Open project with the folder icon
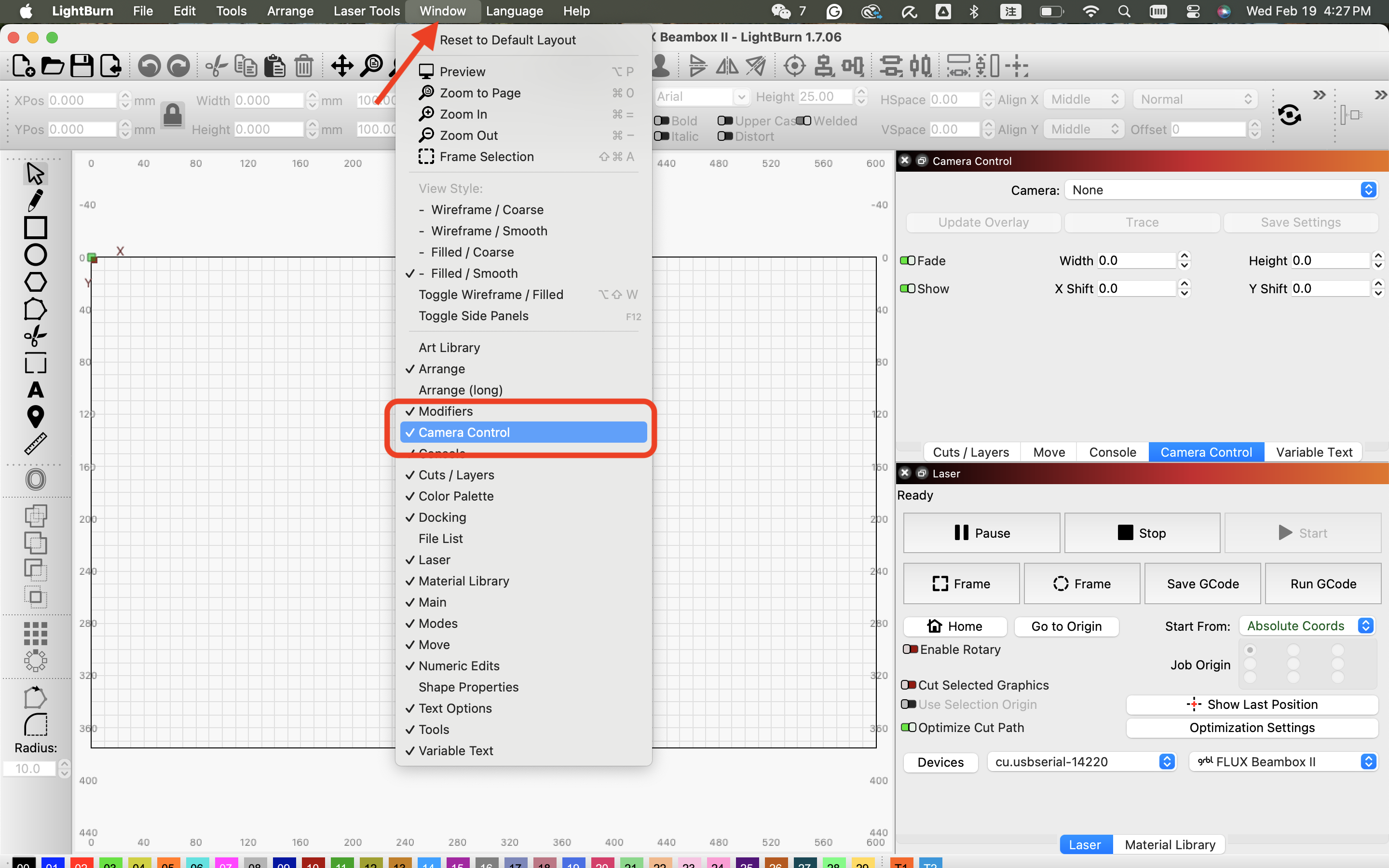 52,66
